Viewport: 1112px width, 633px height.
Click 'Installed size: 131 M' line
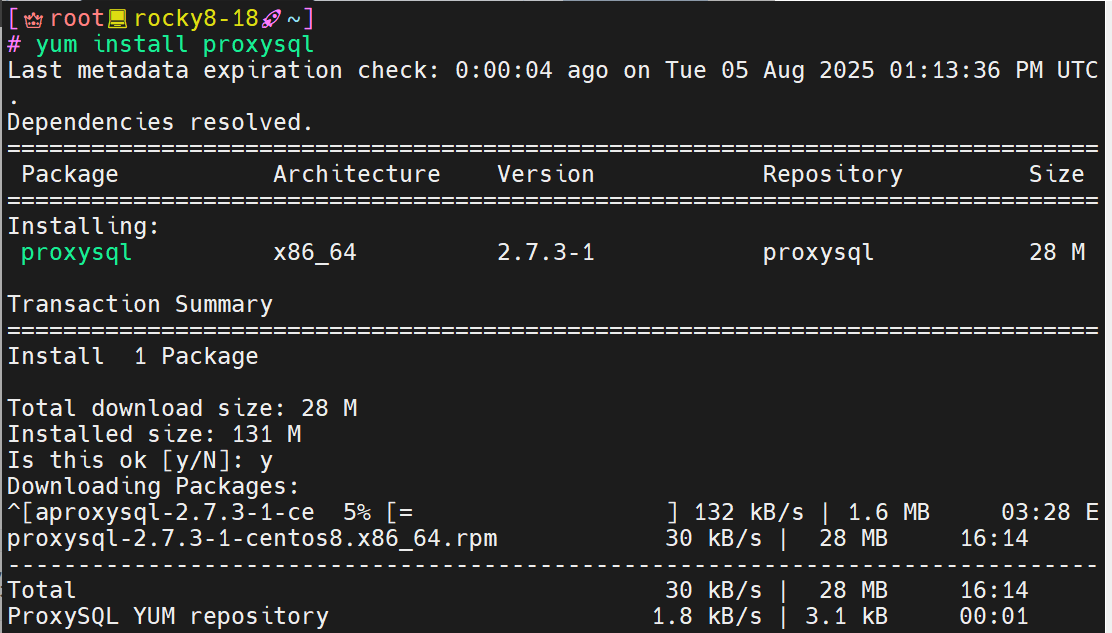point(154,434)
